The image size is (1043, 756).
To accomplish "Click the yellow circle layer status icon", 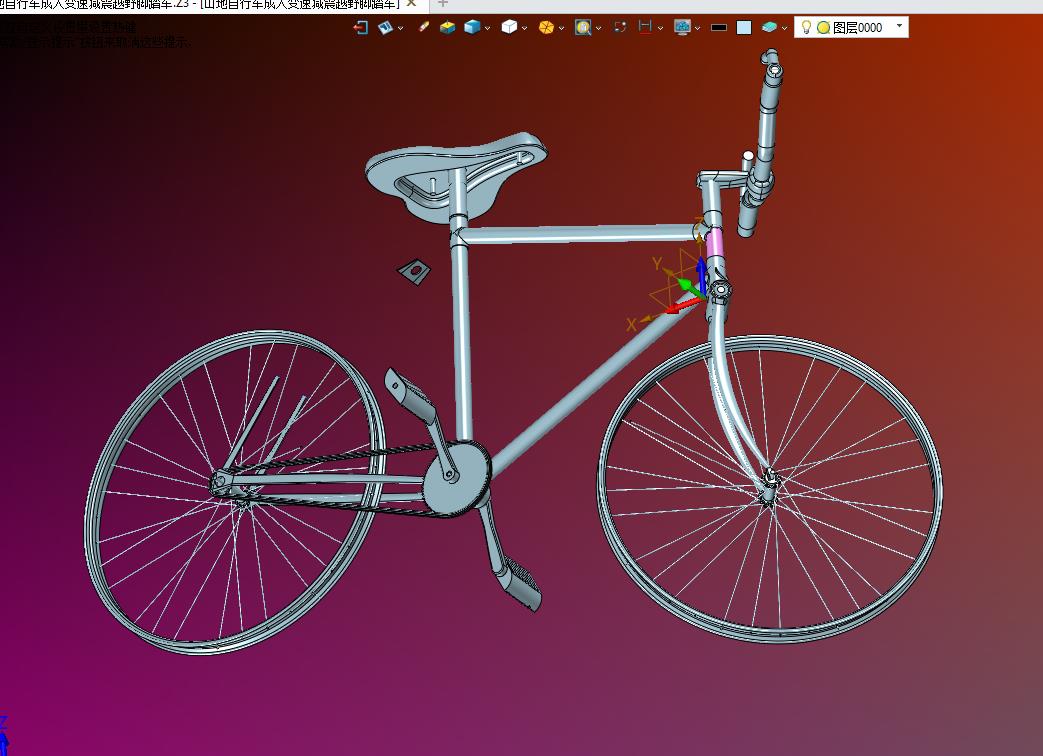I will point(823,27).
